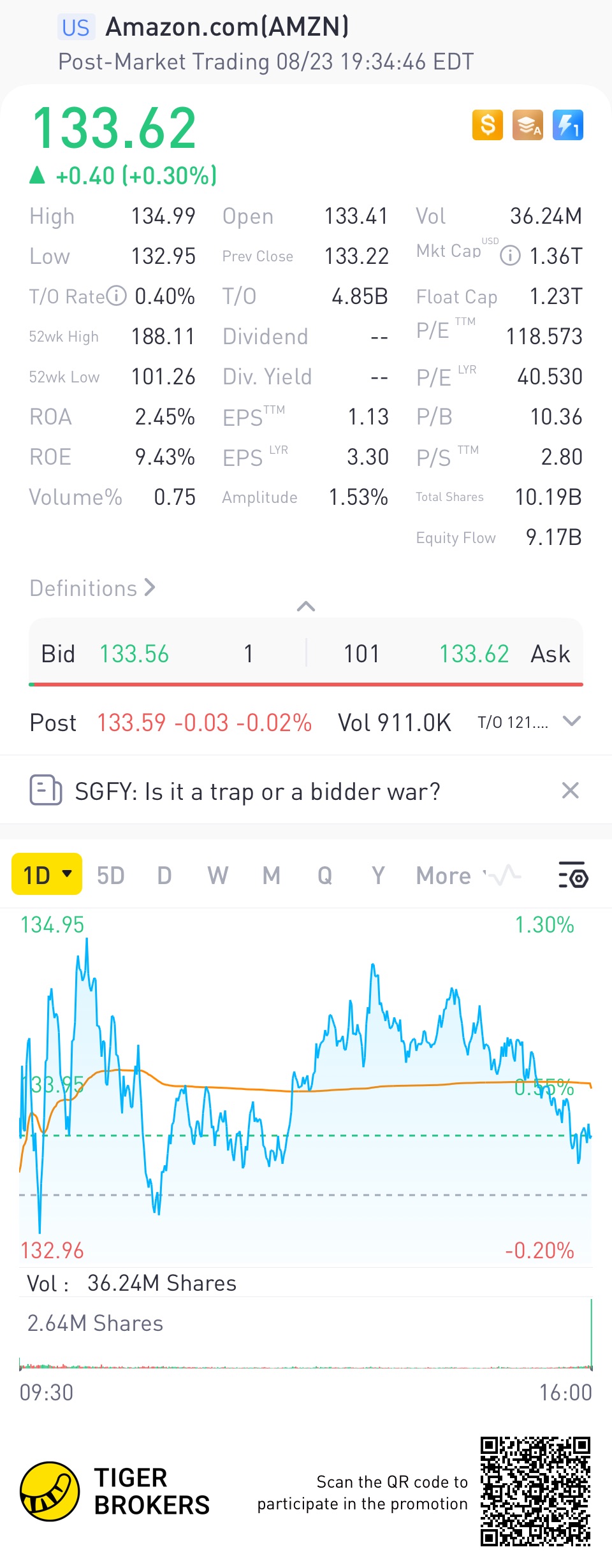Open the Definitions link
Image resolution: width=612 pixels, height=1568 pixels.
tap(92, 588)
